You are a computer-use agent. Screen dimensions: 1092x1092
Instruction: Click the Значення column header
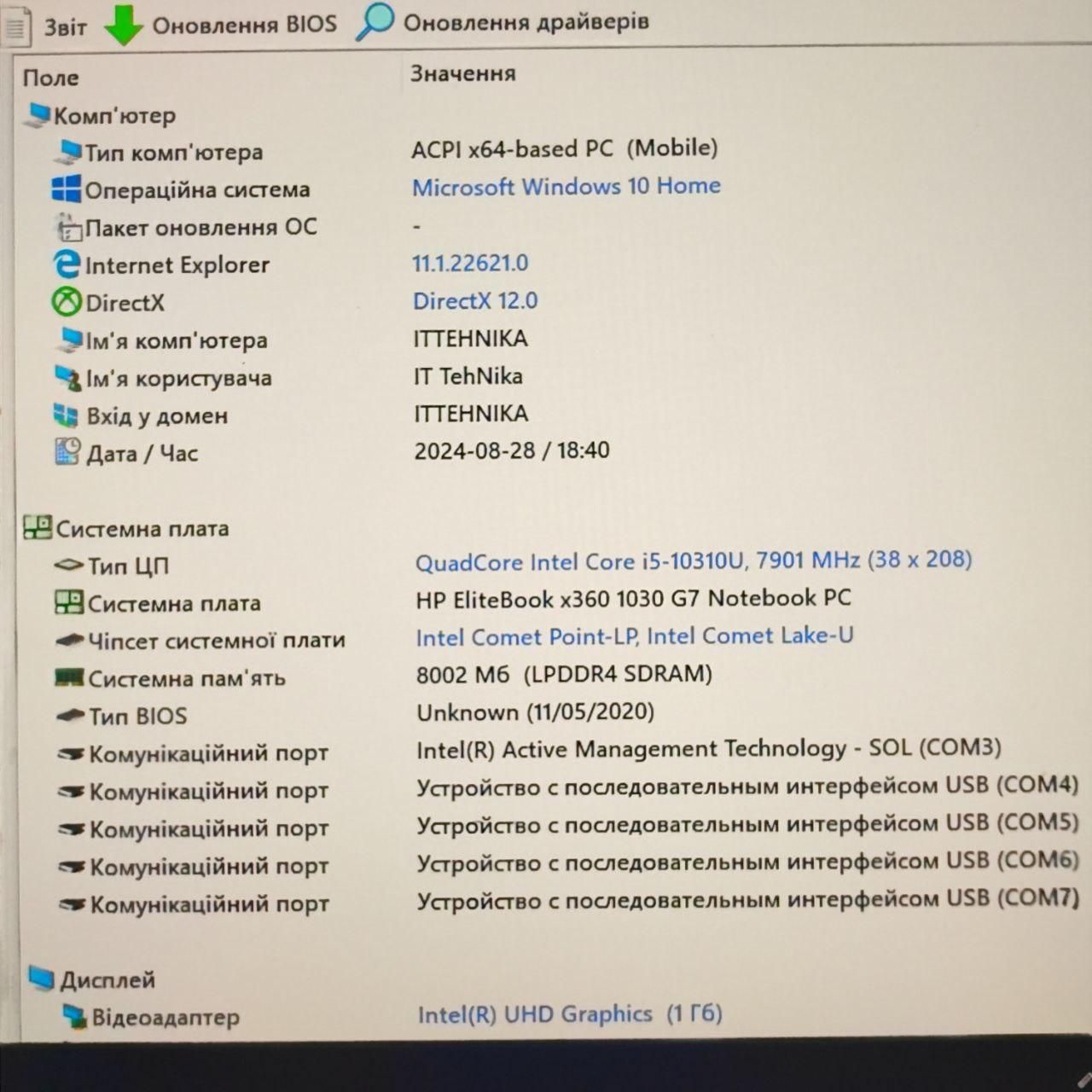pyautogui.click(x=463, y=73)
